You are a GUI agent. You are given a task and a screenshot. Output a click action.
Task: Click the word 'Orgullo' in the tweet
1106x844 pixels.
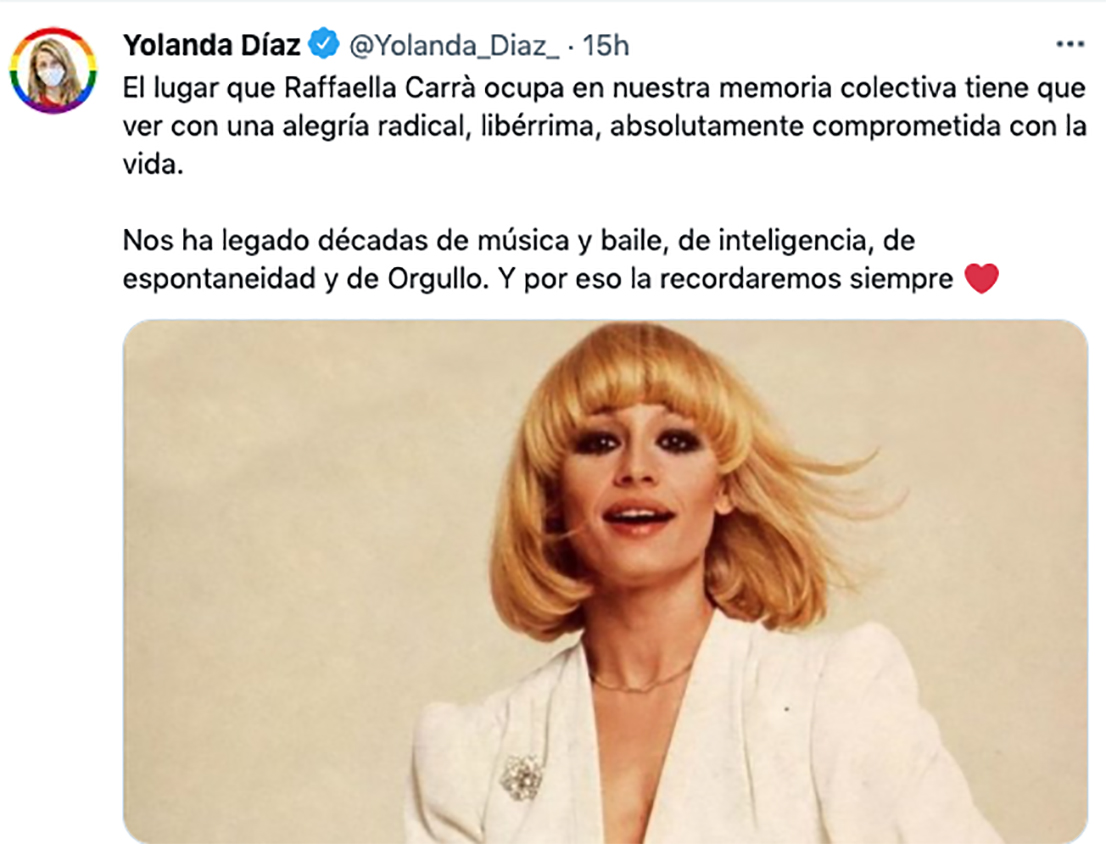(x=437, y=279)
